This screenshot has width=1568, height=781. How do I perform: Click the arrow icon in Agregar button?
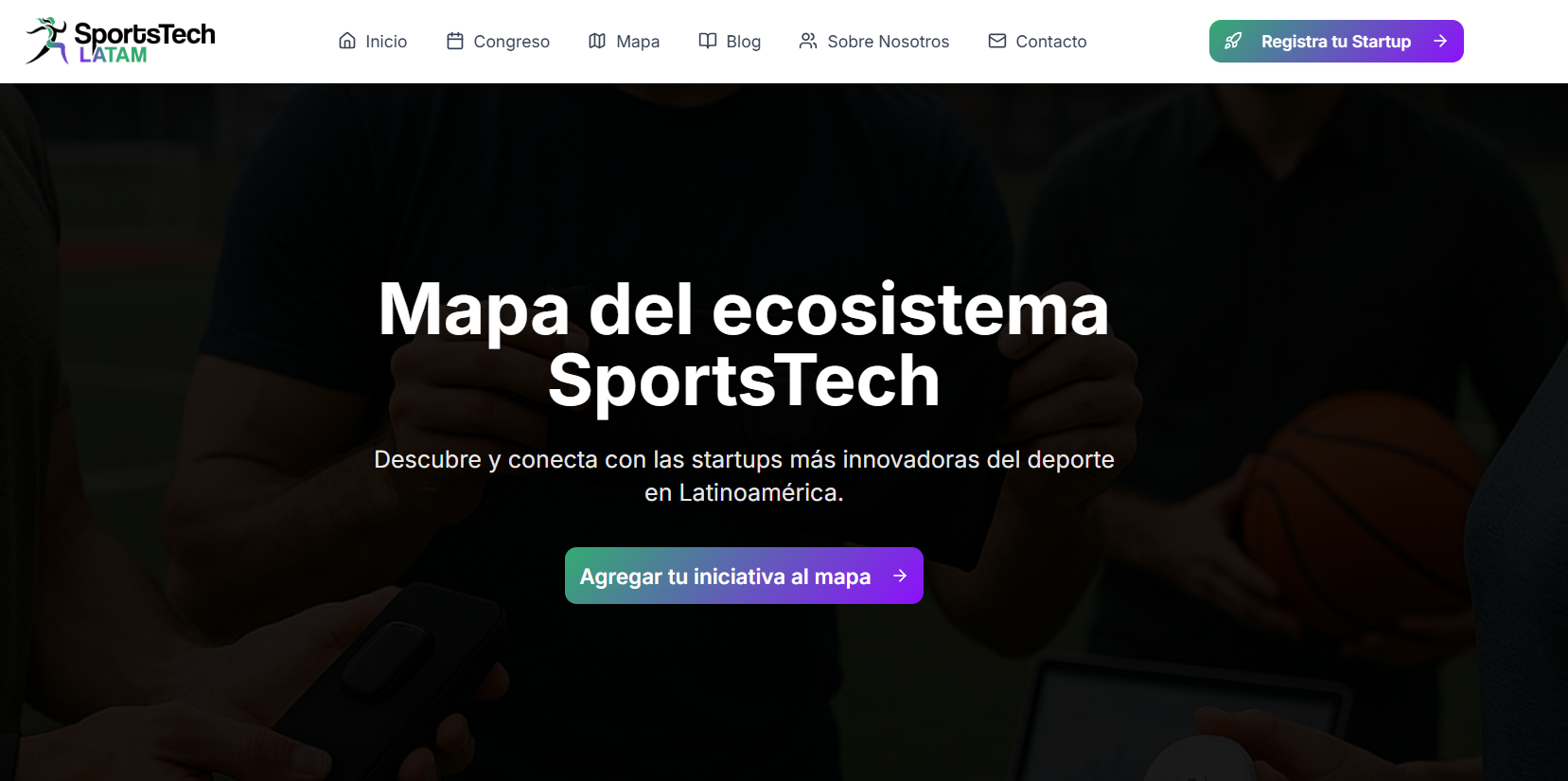point(900,576)
